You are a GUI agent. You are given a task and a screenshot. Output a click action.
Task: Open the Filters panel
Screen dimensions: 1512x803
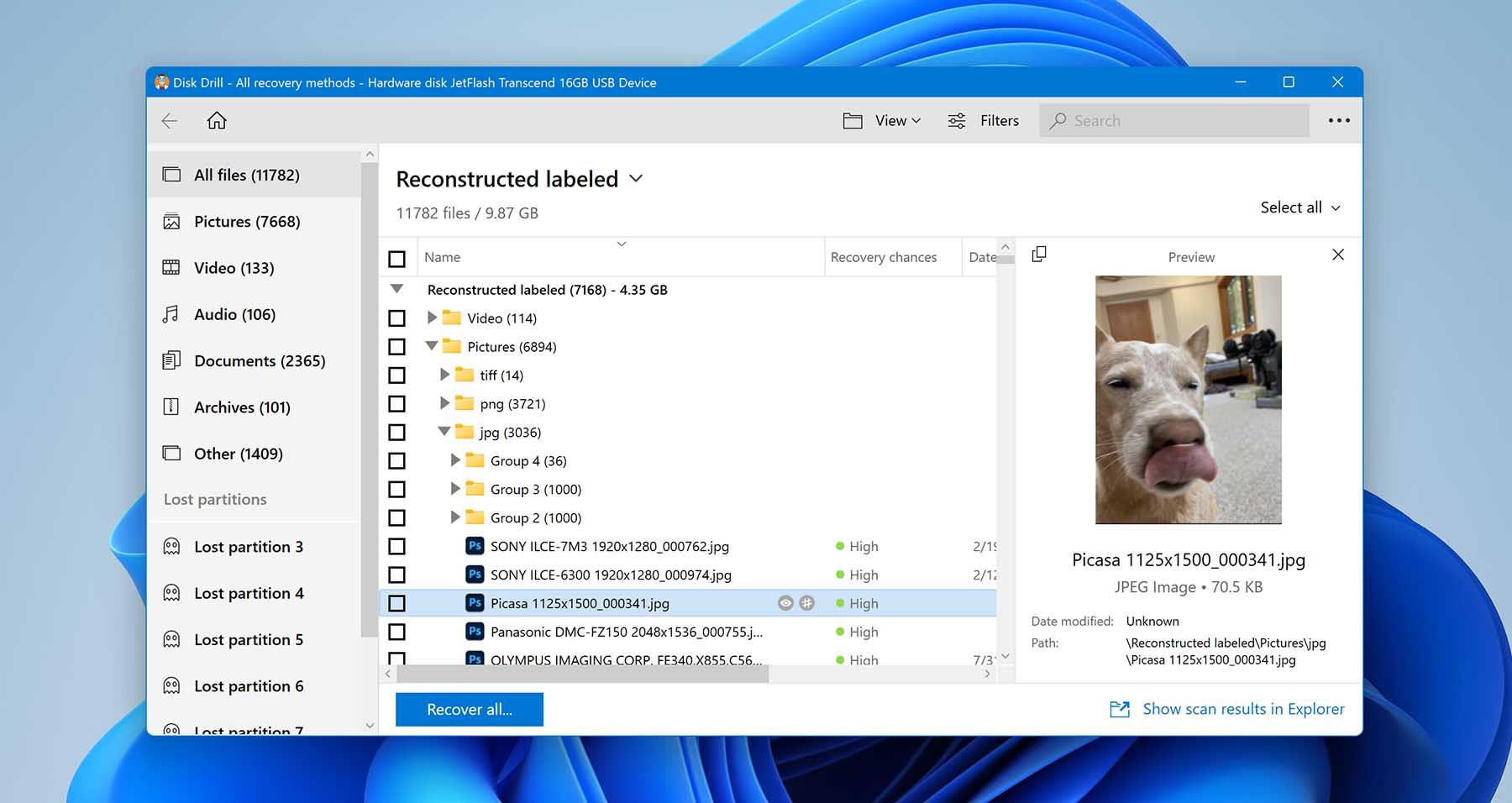(983, 121)
